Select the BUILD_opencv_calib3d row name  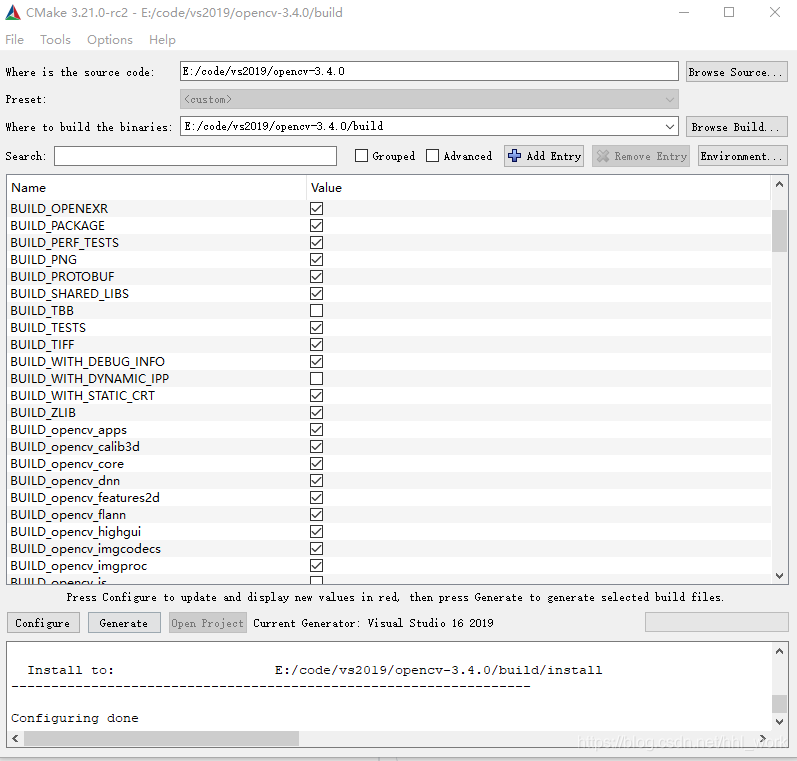click(75, 447)
